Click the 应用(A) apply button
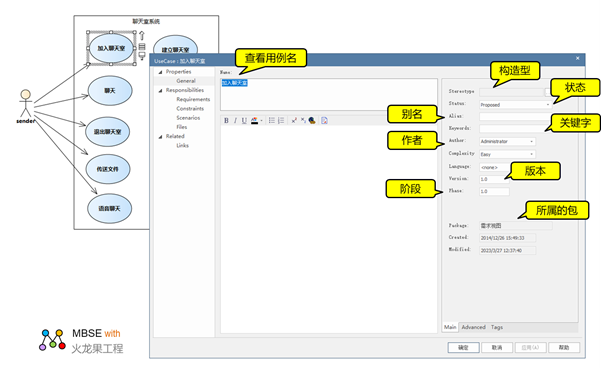601x368 pixels. tap(530, 347)
